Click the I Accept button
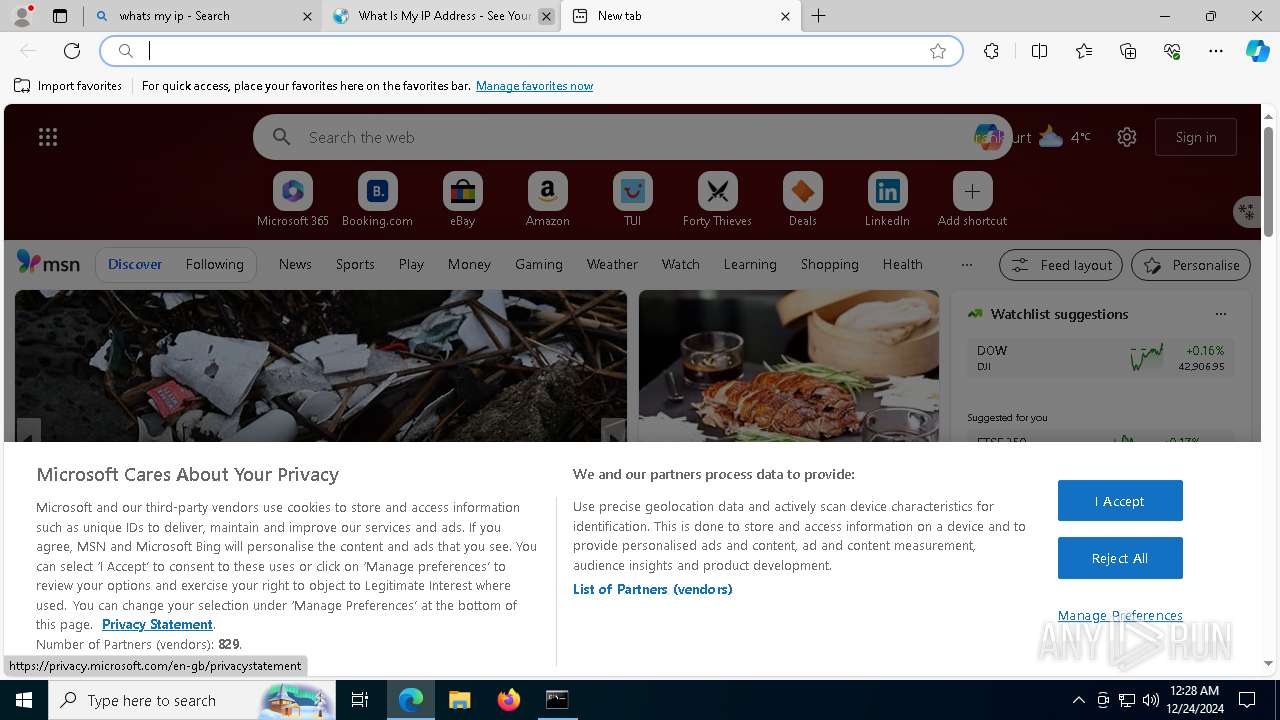Viewport: 1280px width, 720px height. point(1120,501)
